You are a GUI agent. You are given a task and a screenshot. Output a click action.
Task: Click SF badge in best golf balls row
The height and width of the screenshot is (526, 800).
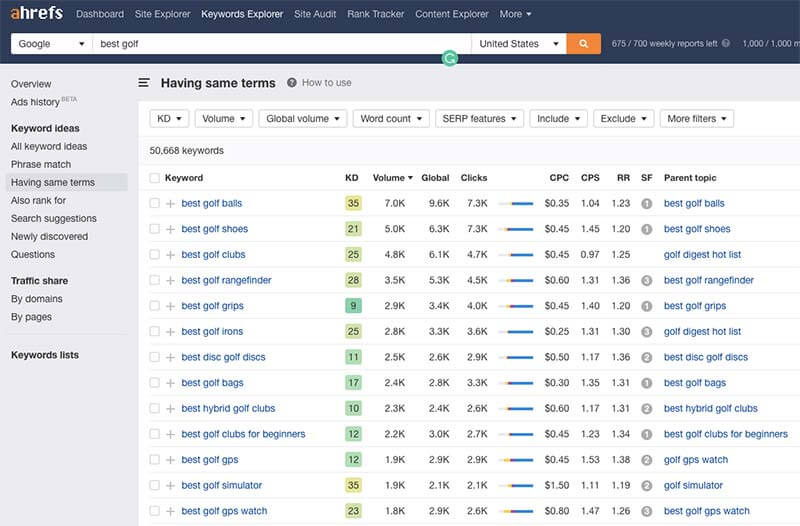pyautogui.click(x=646, y=204)
